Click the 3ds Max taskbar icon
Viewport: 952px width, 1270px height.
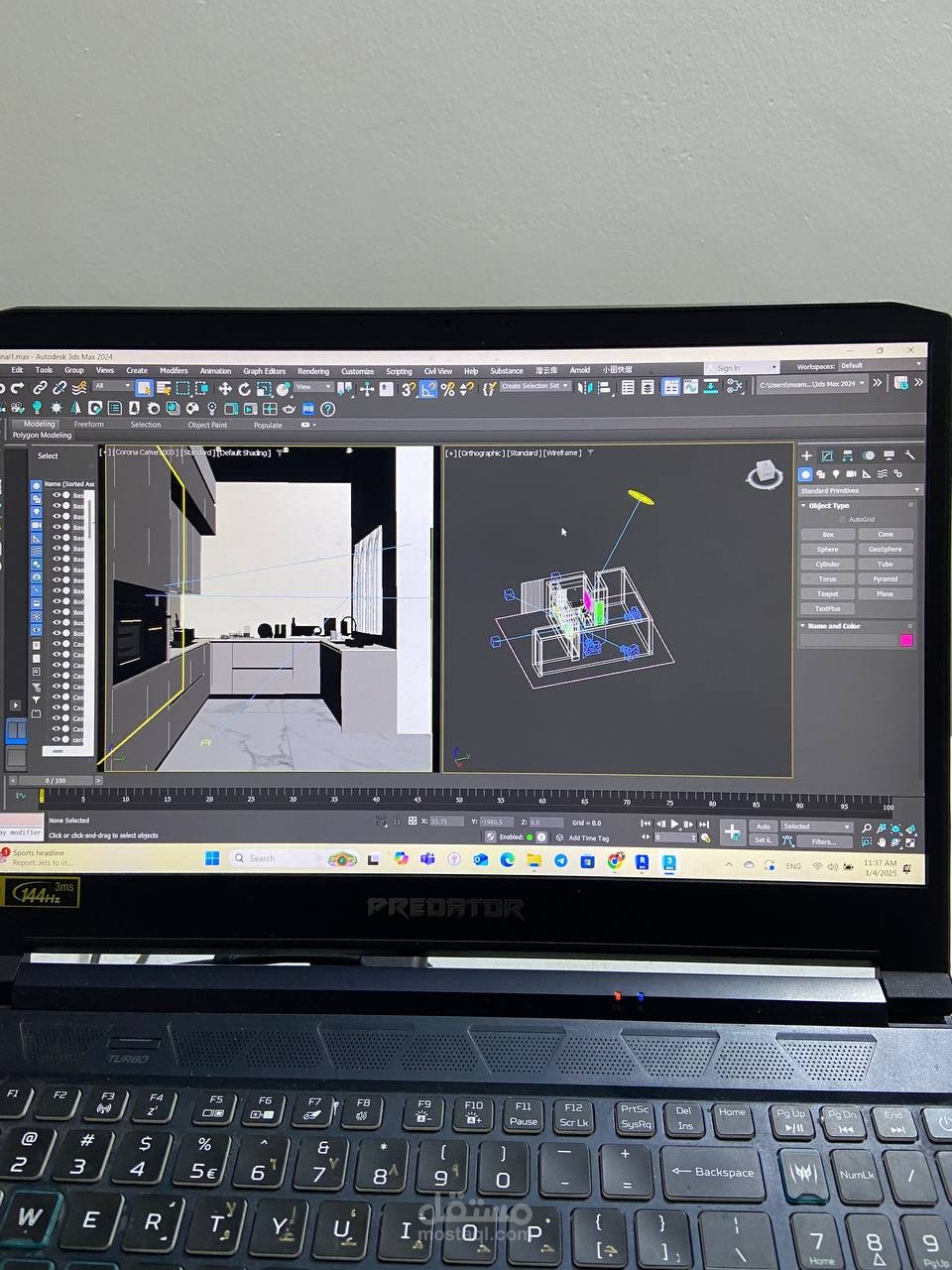coord(670,862)
